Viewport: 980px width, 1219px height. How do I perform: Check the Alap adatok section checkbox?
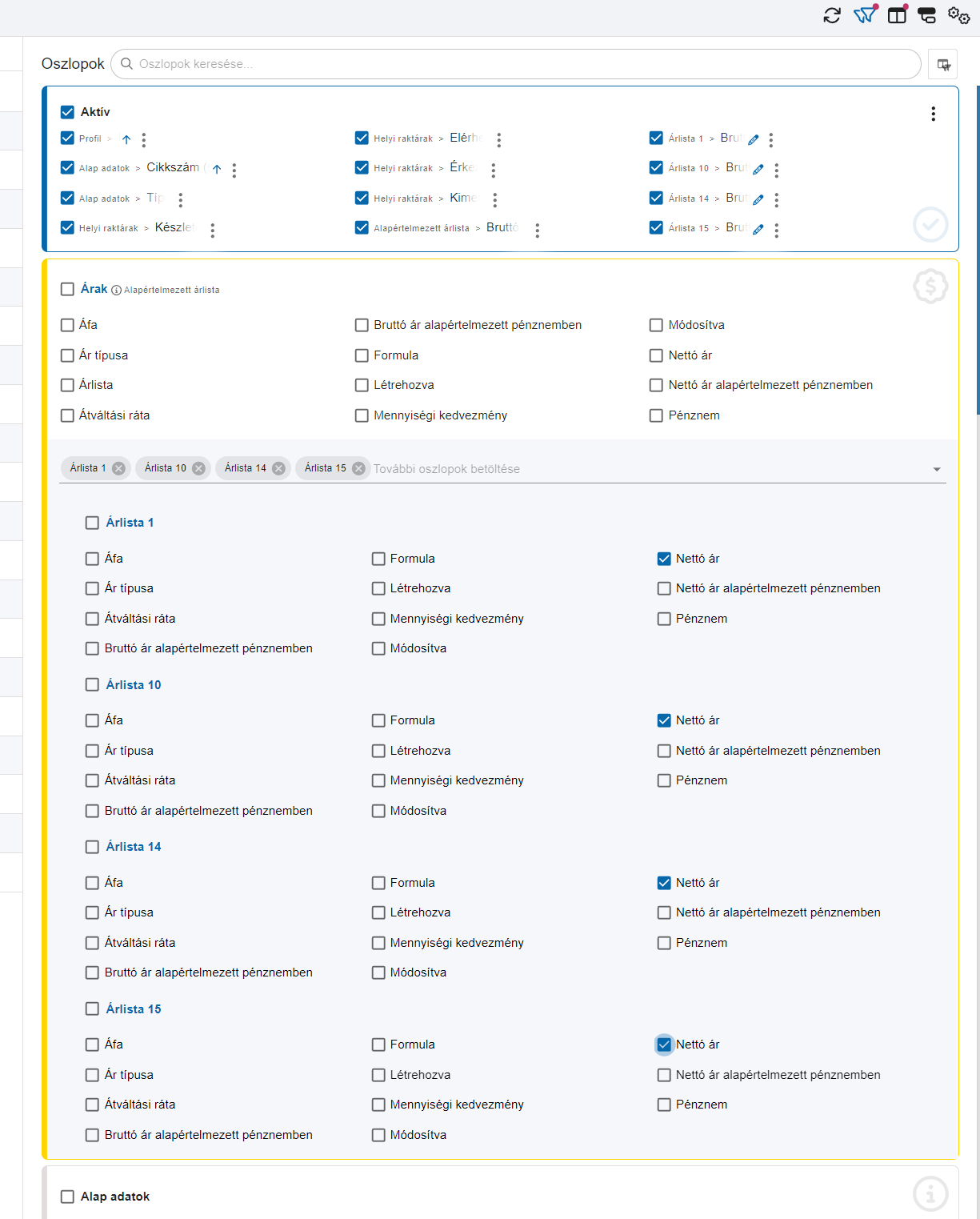68,1197
